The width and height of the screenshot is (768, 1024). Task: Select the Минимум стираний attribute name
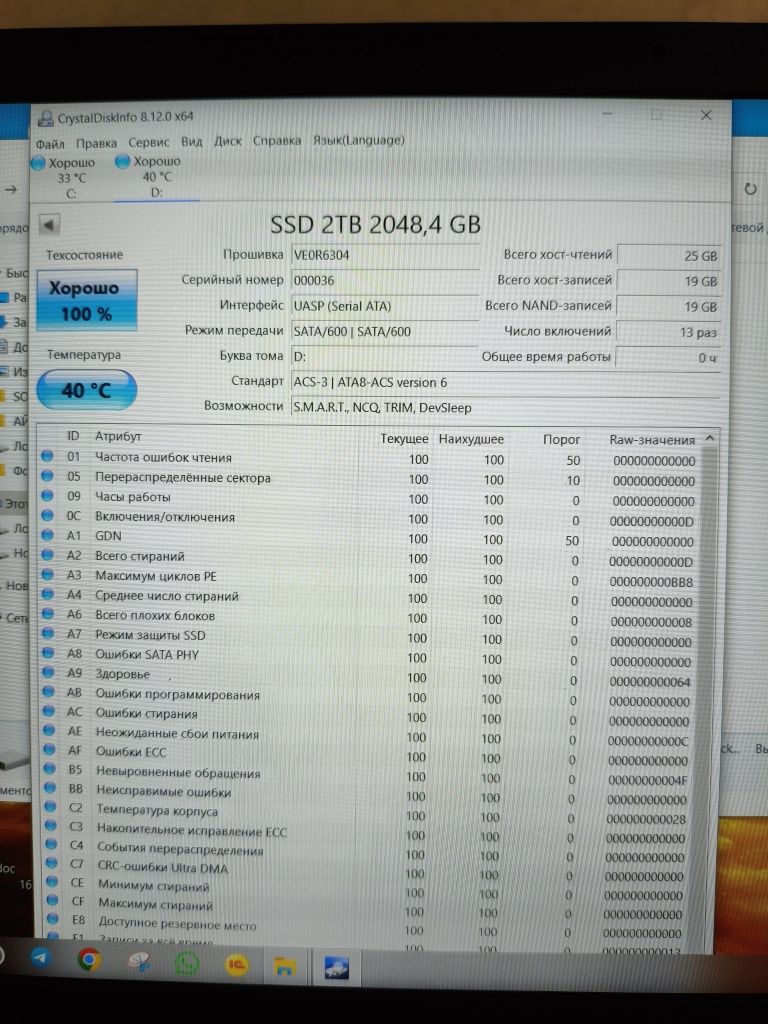[153, 886]
